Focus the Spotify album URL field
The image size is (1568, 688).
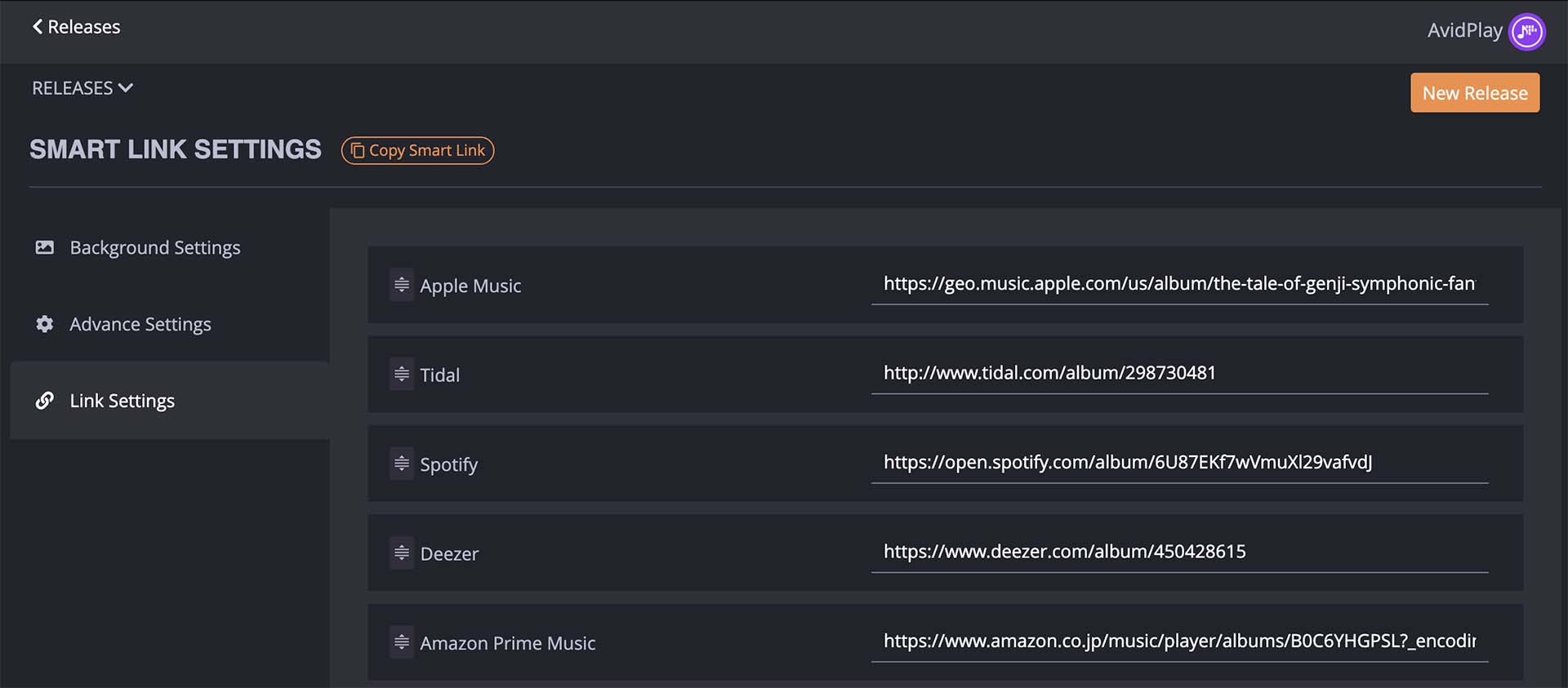[1178, 463]
